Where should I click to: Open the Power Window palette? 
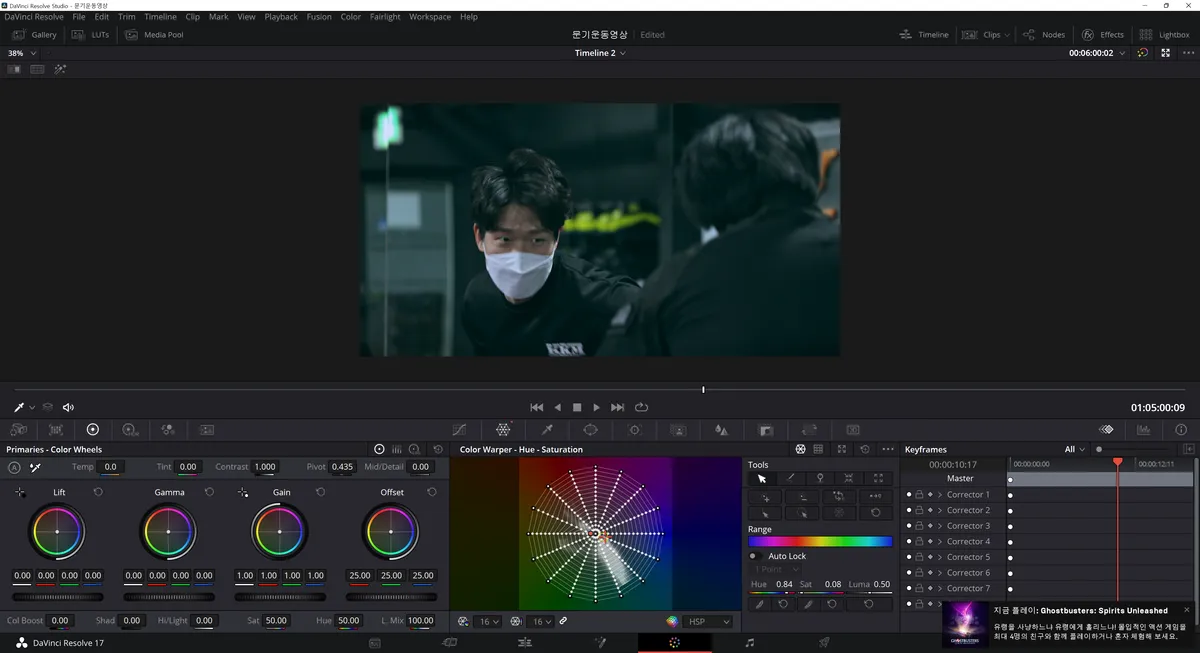tap(590, 429)
